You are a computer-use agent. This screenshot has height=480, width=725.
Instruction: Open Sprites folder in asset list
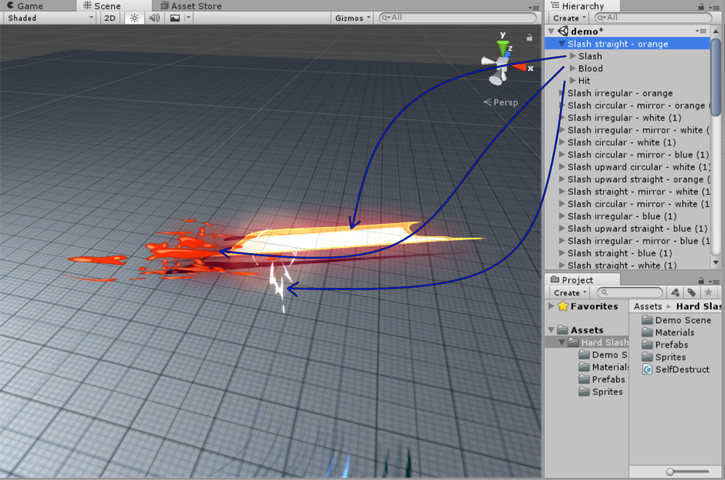(664, 357)
